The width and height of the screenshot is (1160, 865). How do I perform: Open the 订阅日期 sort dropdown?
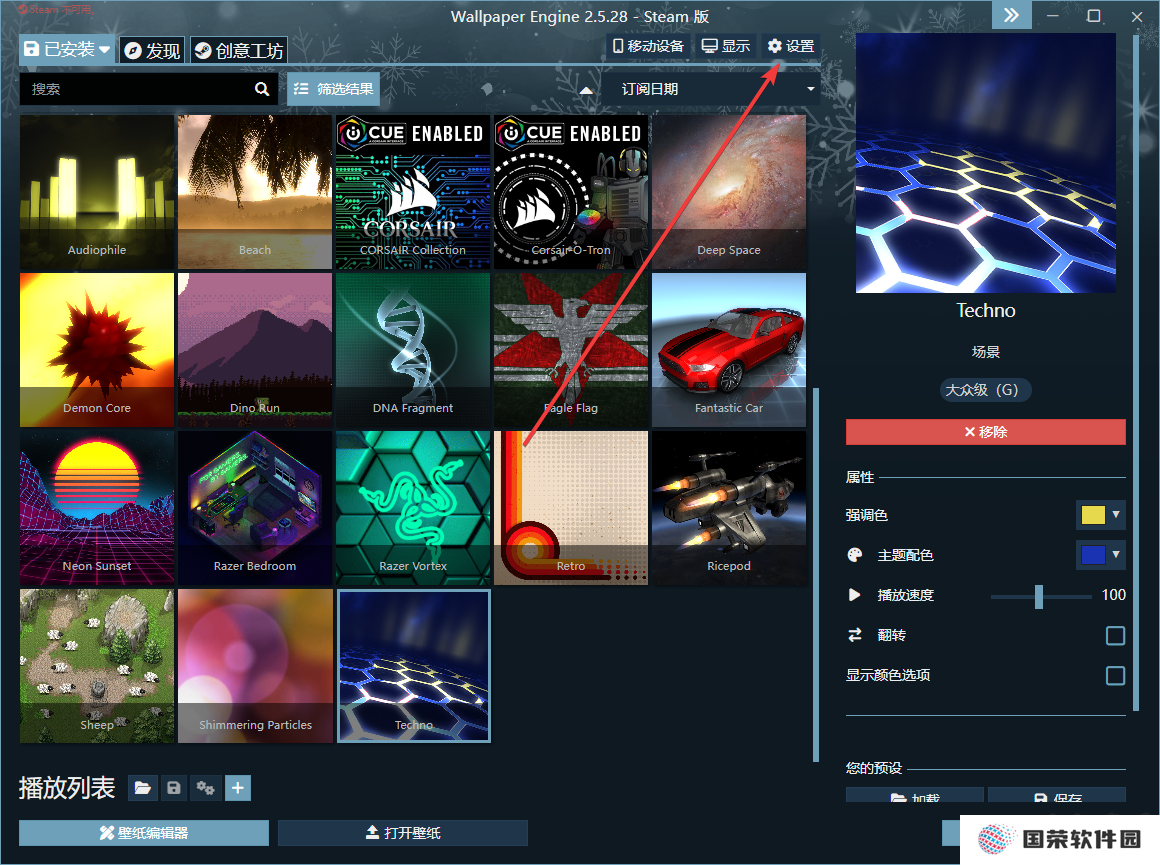tap(711, 89)
